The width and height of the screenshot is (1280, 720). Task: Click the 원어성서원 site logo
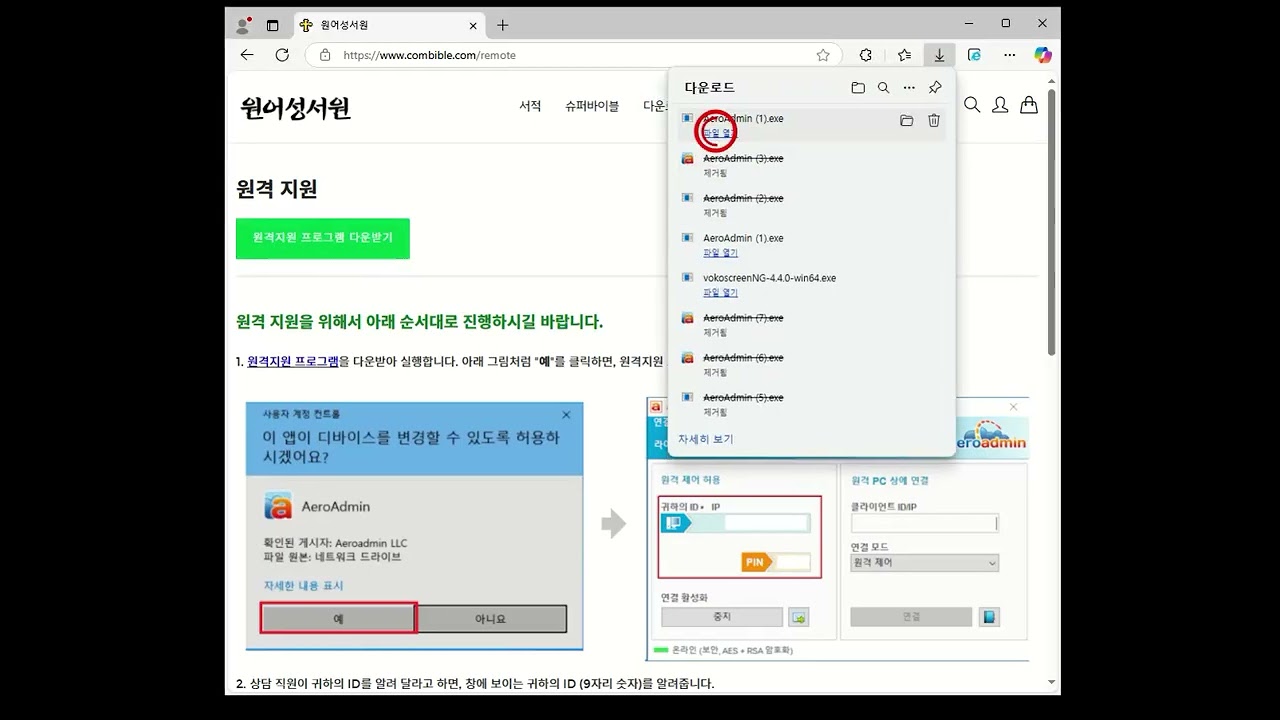(x=295, y=107)
